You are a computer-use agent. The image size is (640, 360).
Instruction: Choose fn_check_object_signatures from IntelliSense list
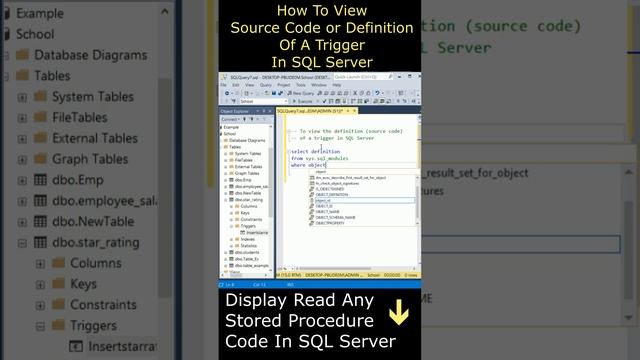tap(337, 183)
